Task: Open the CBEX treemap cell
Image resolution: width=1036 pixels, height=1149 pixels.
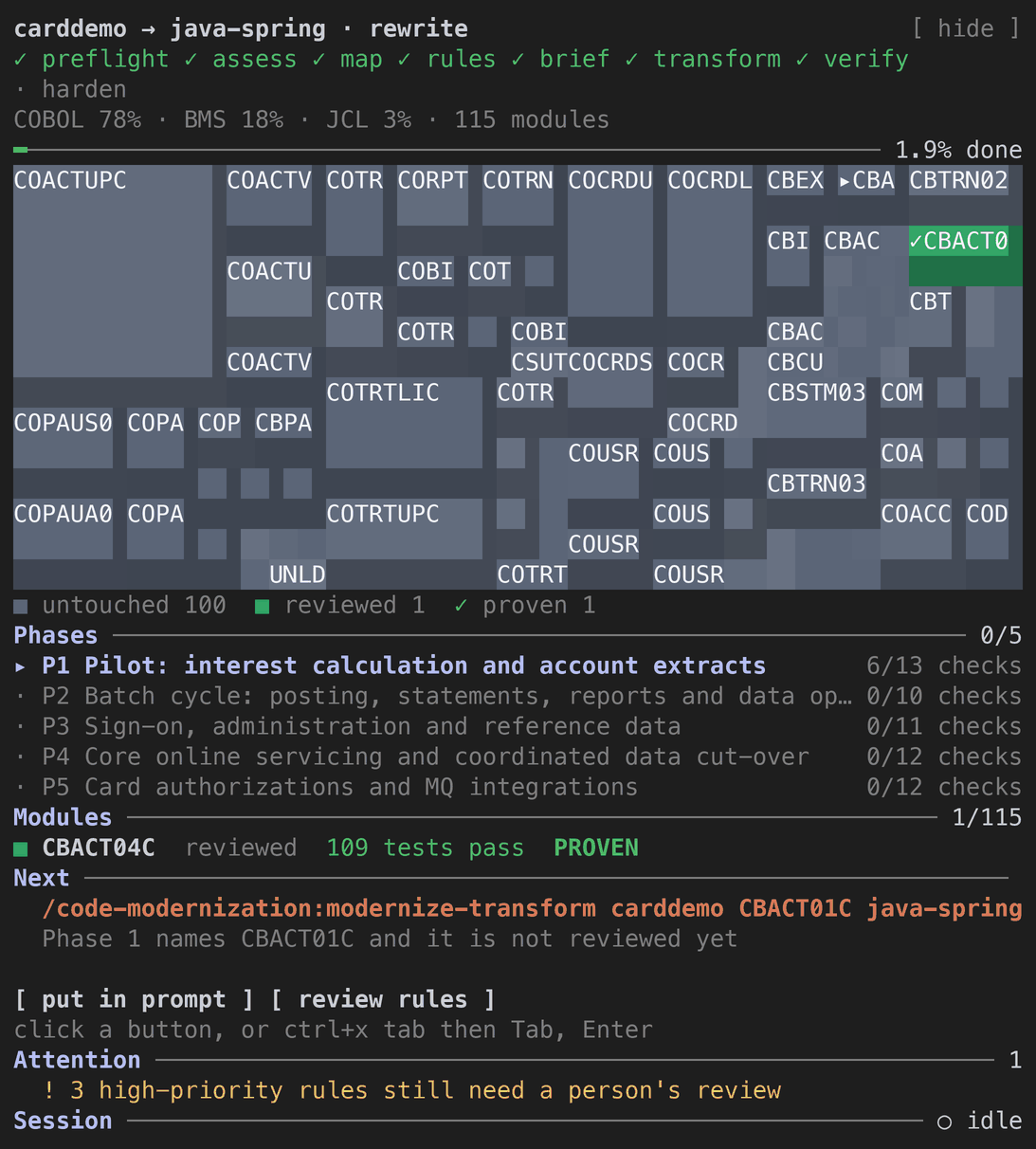Action: (x=795, y=180)
